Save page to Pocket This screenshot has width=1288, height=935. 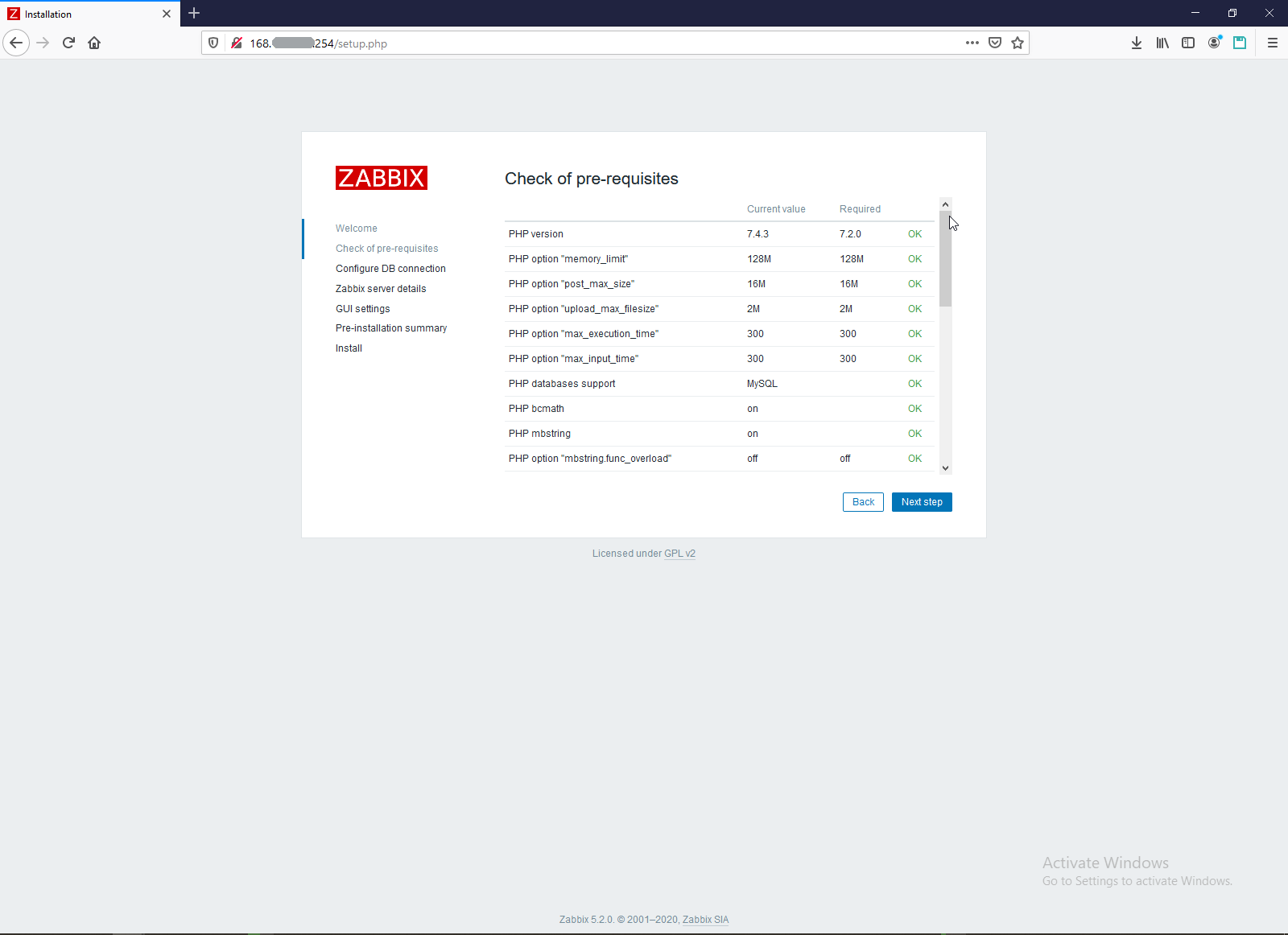(x=995, y=43)
